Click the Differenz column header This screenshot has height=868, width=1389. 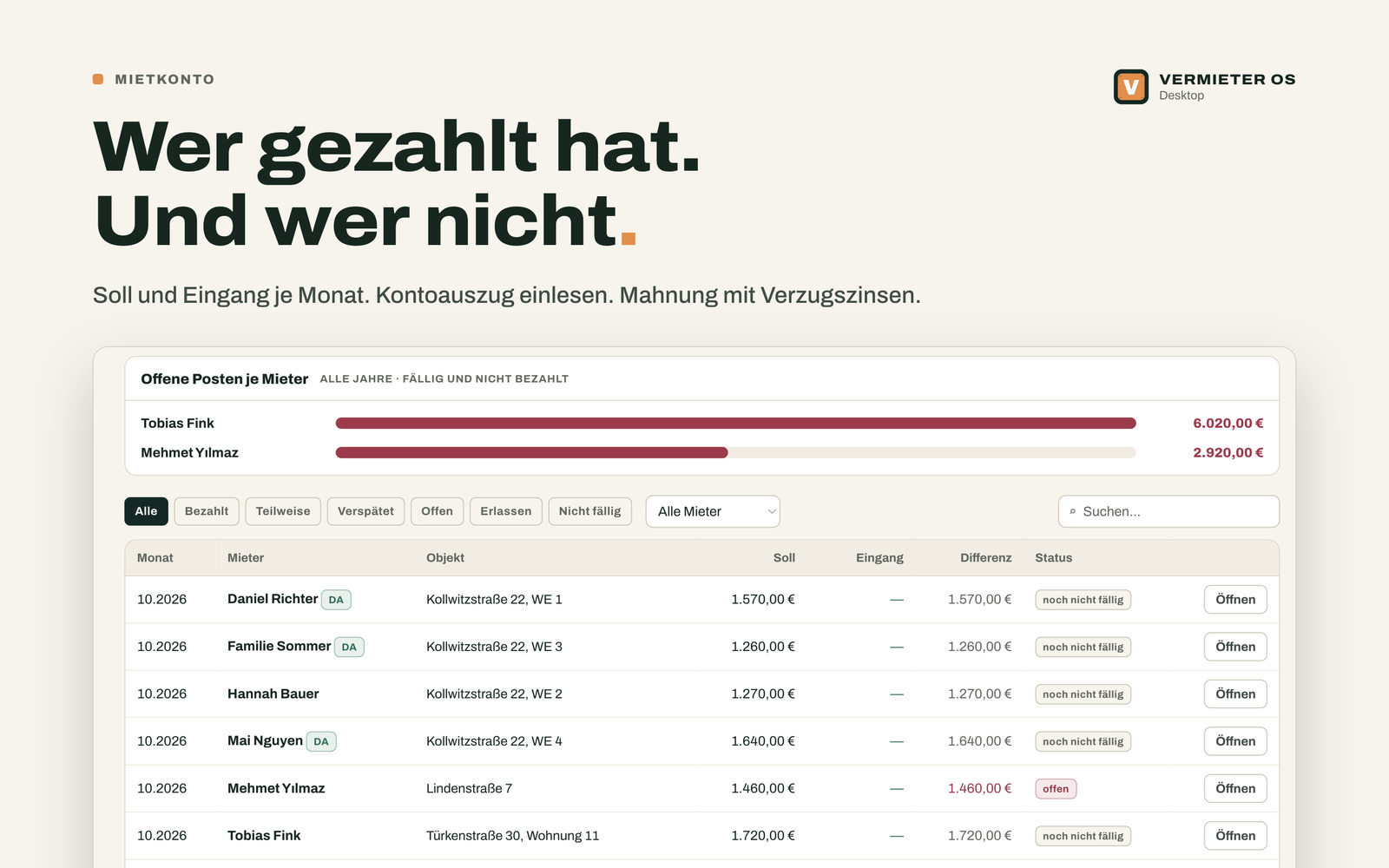[x=985, y=558]
